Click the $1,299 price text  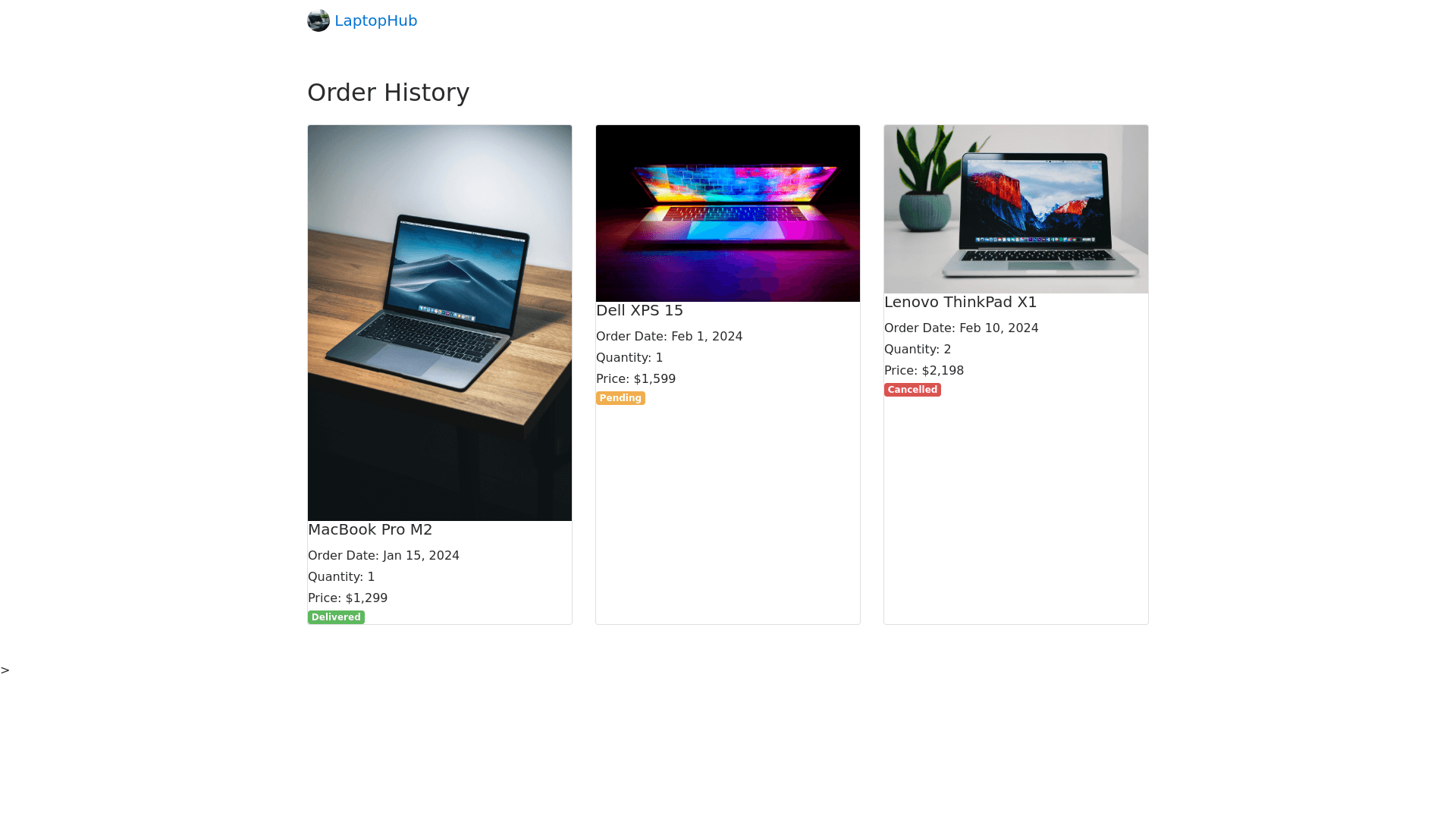pyautogui.click(x=366, y=598)
